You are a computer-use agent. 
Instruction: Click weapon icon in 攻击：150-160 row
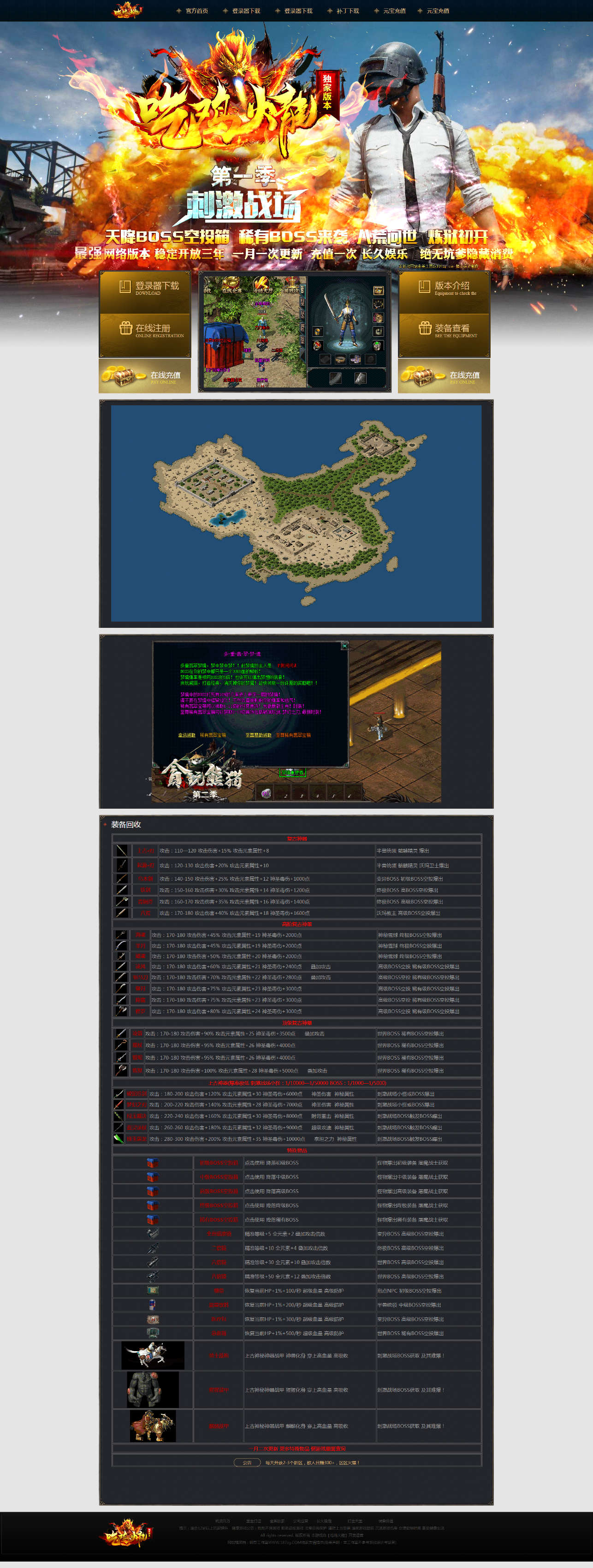coord(122,890)
